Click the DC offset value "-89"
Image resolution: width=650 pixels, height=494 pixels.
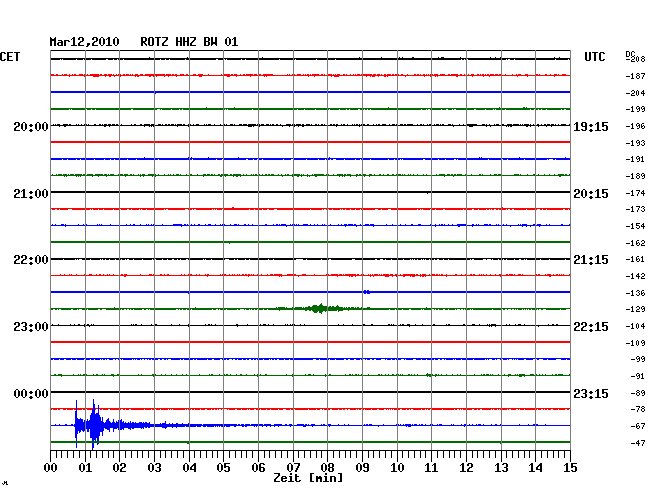click(x=638, y=393)
